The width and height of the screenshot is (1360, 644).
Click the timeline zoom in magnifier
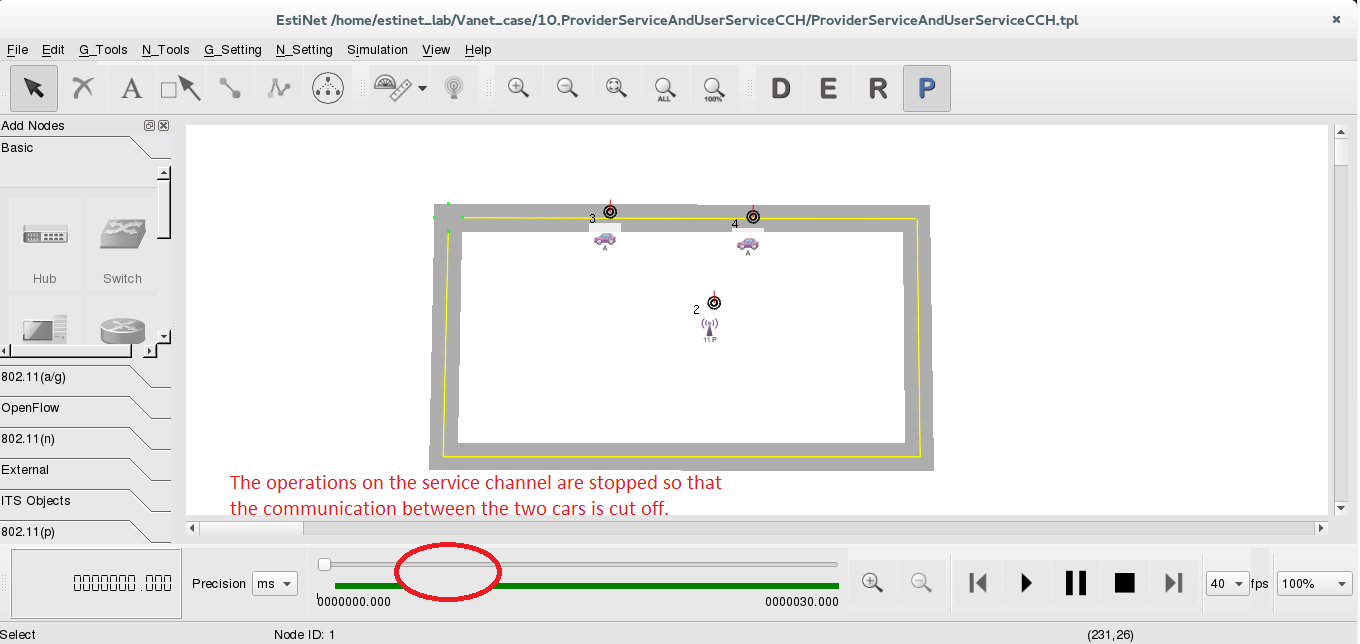tap(872, 583)
